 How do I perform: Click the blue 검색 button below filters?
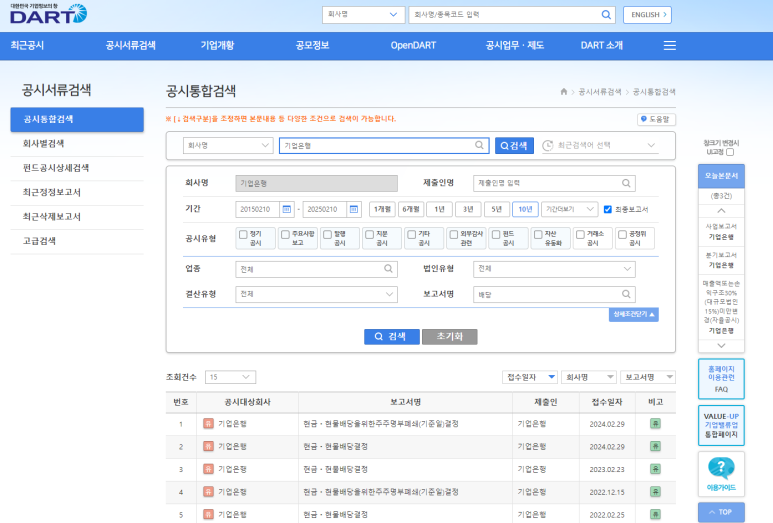click(x=392, y=337)
